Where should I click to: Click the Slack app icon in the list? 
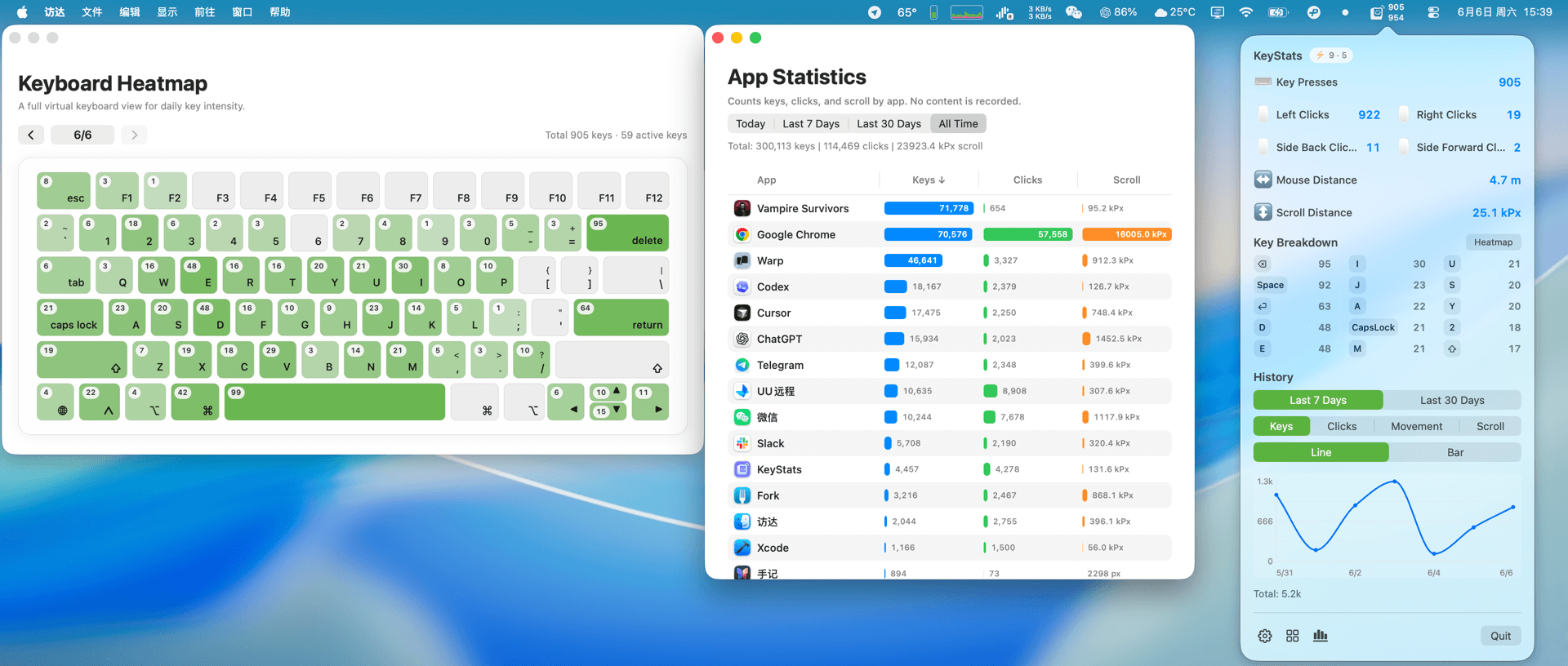[742, 443]
